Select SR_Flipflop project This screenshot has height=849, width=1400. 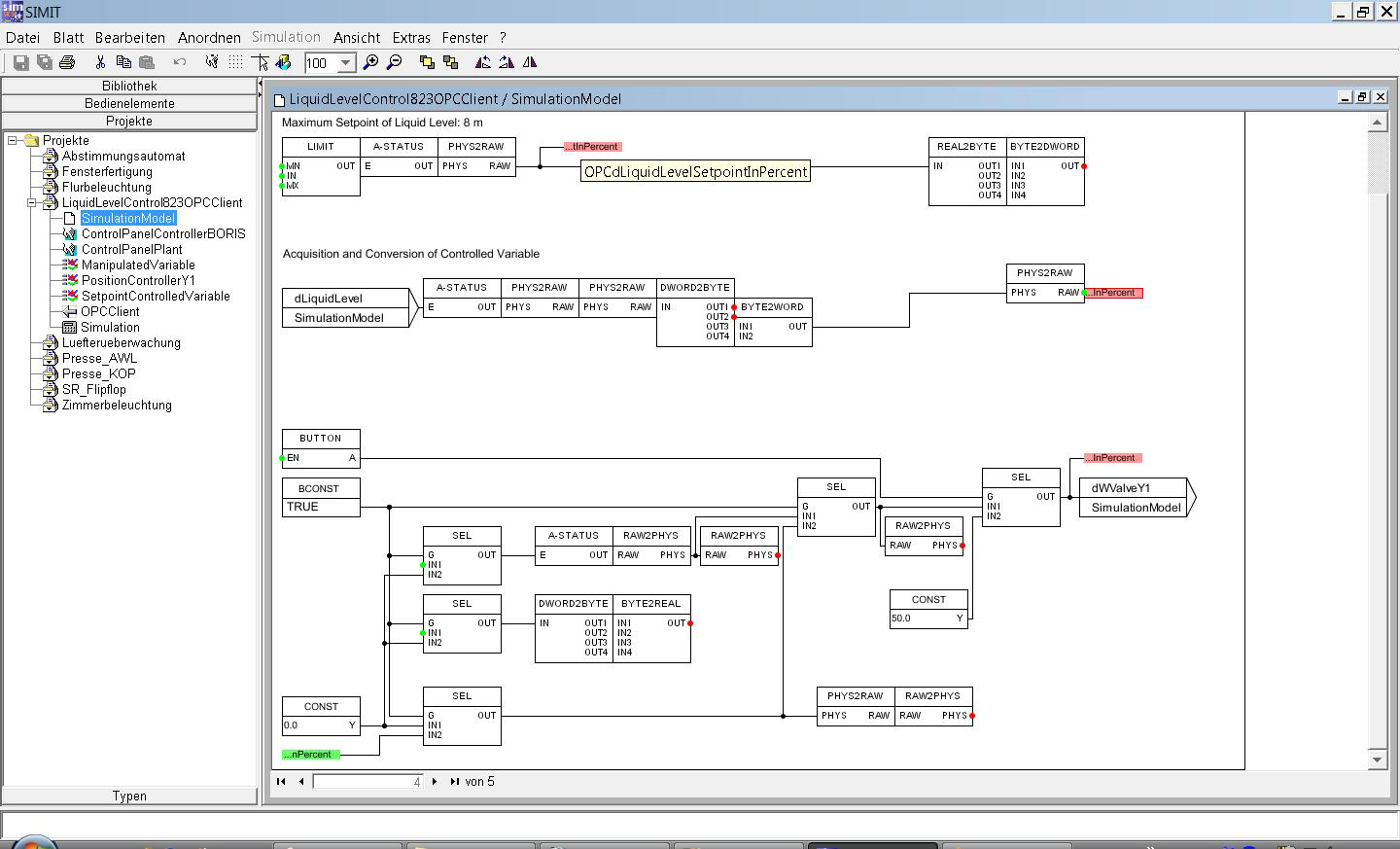pyautogui.click(x=94, y=389)
